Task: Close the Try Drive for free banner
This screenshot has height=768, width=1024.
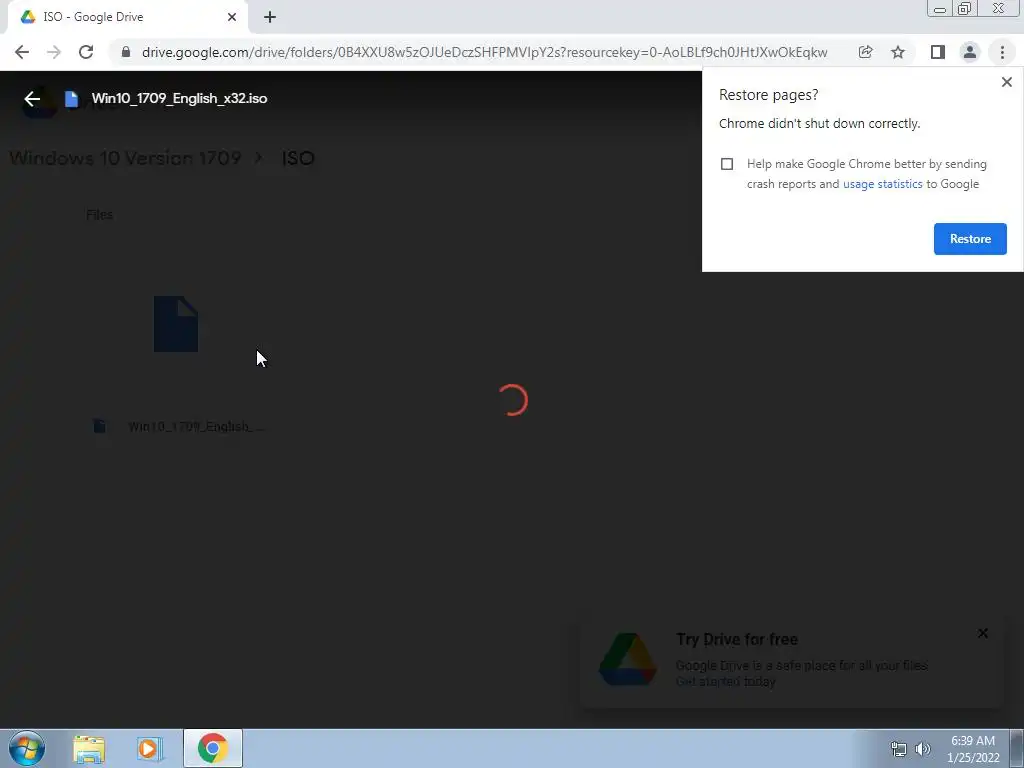Action: (x=983, y=633)
